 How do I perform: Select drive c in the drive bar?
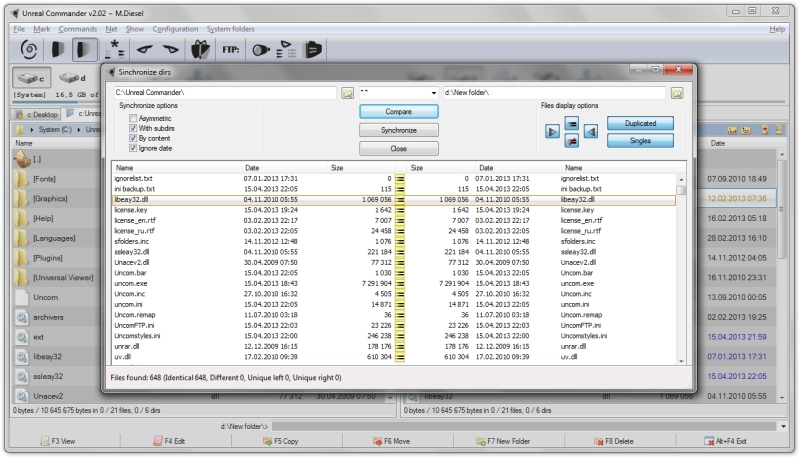click(32, 78)
